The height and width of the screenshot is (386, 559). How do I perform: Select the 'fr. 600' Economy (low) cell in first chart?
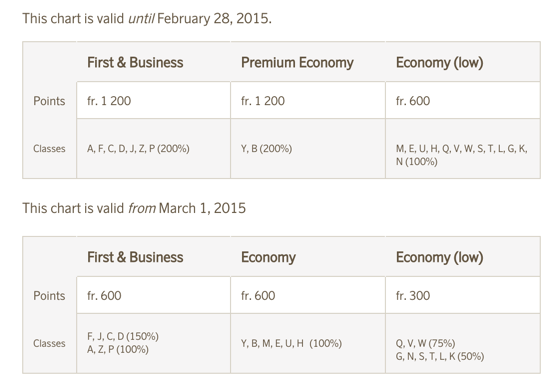pos(463,101)
